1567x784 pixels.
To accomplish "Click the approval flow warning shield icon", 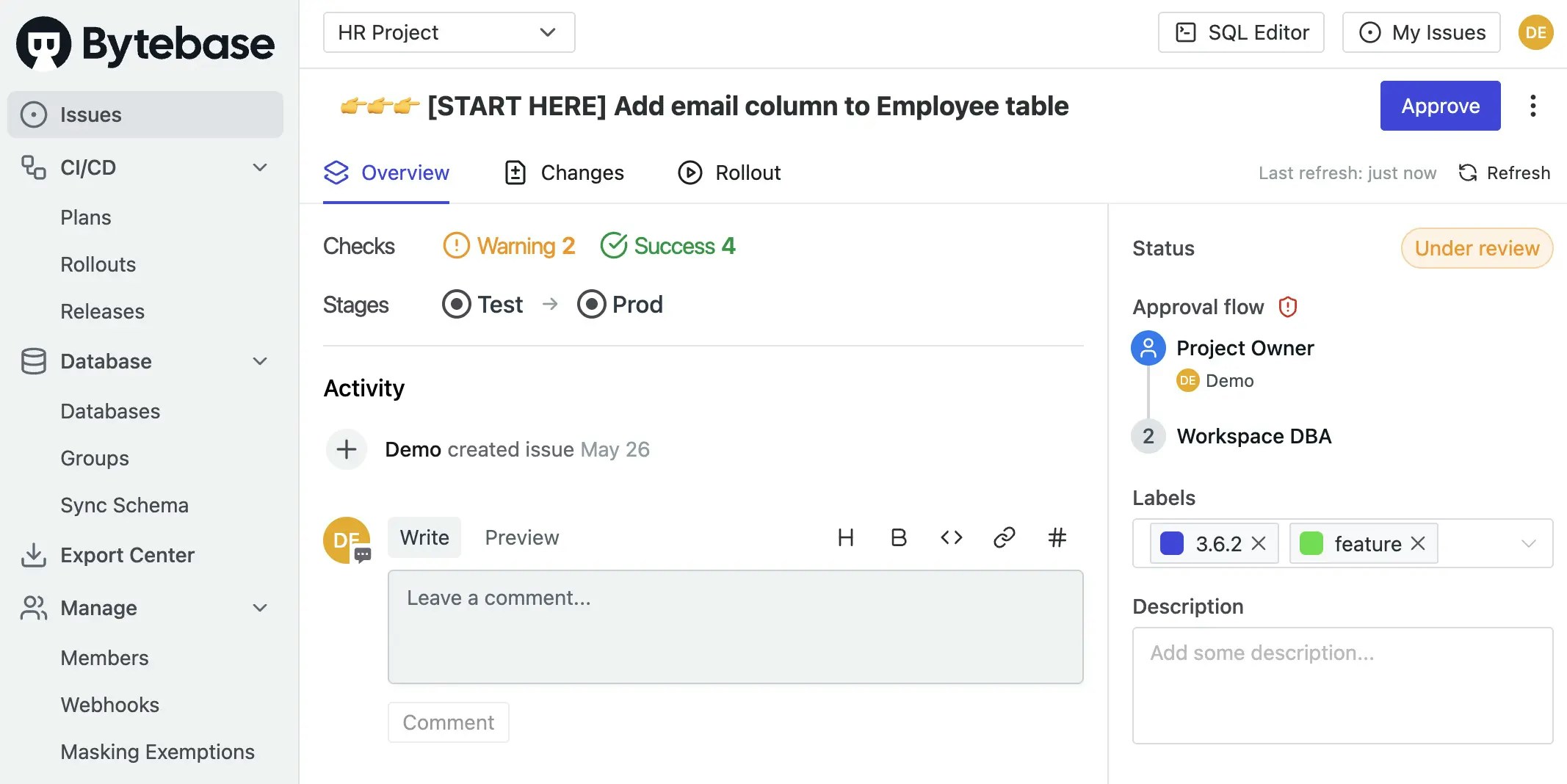I will pyautogui.click(x=1288, y=307).
